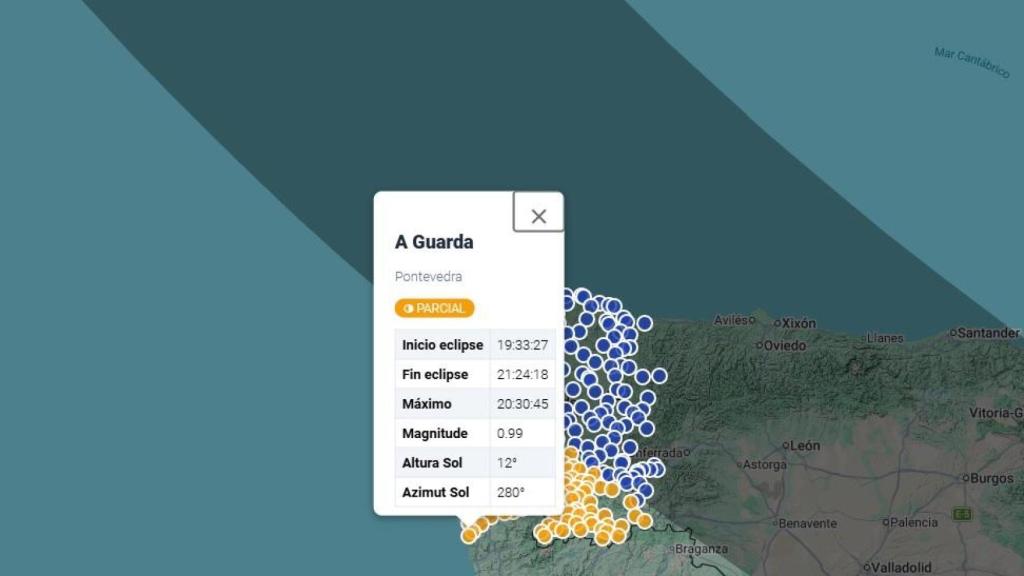Click the Altura Sol row label
The image size is (1024, 576).
pyautogui.click(x=432, y=462)
